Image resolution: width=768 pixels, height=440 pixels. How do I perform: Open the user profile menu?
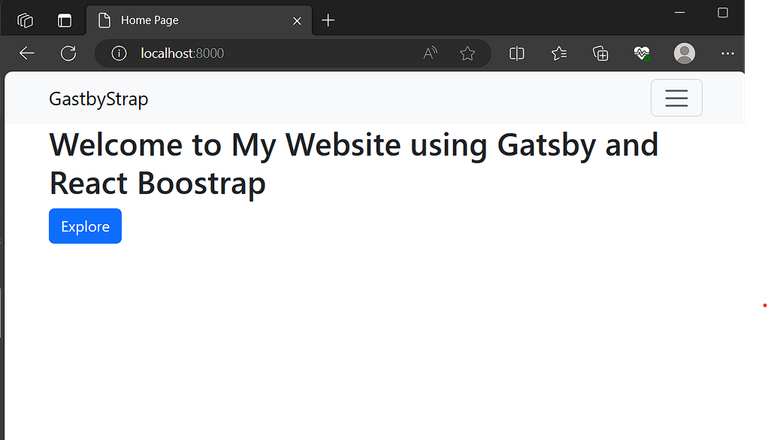point(684,53)
